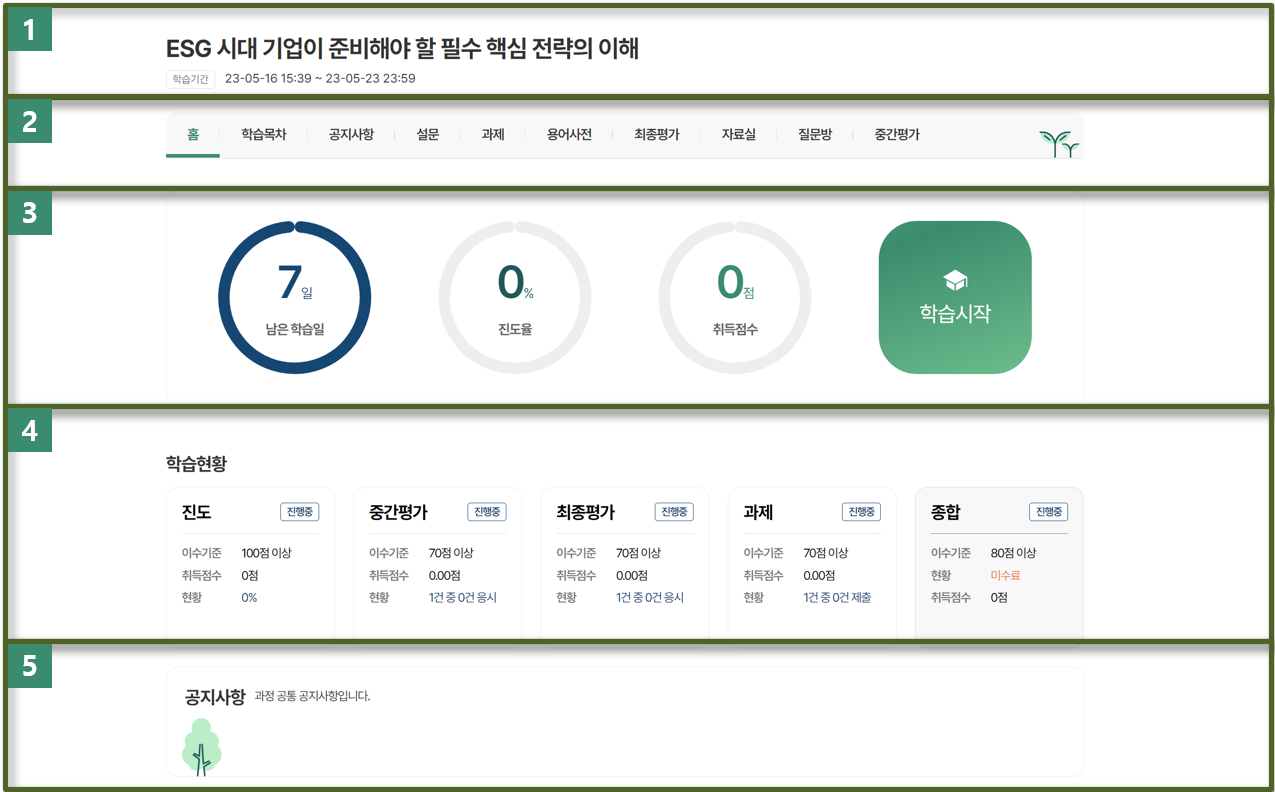Click 1건 중 0건 제출 in 과제 card
Viewport: 1275px width, 792px height.
[x=837, y=598]
